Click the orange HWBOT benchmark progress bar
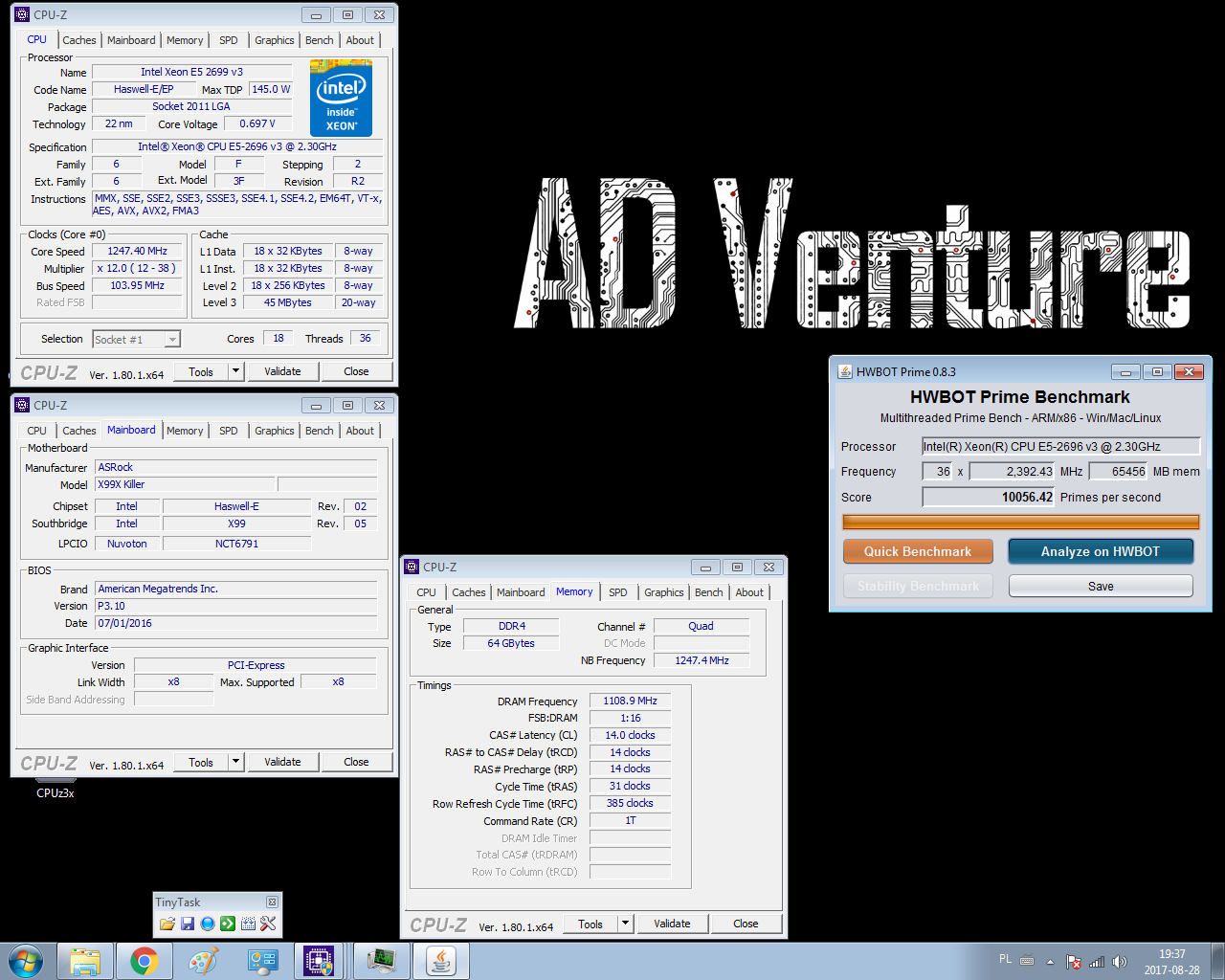The width and height of the screenshot is (1225, 980). coord(1021,522)
